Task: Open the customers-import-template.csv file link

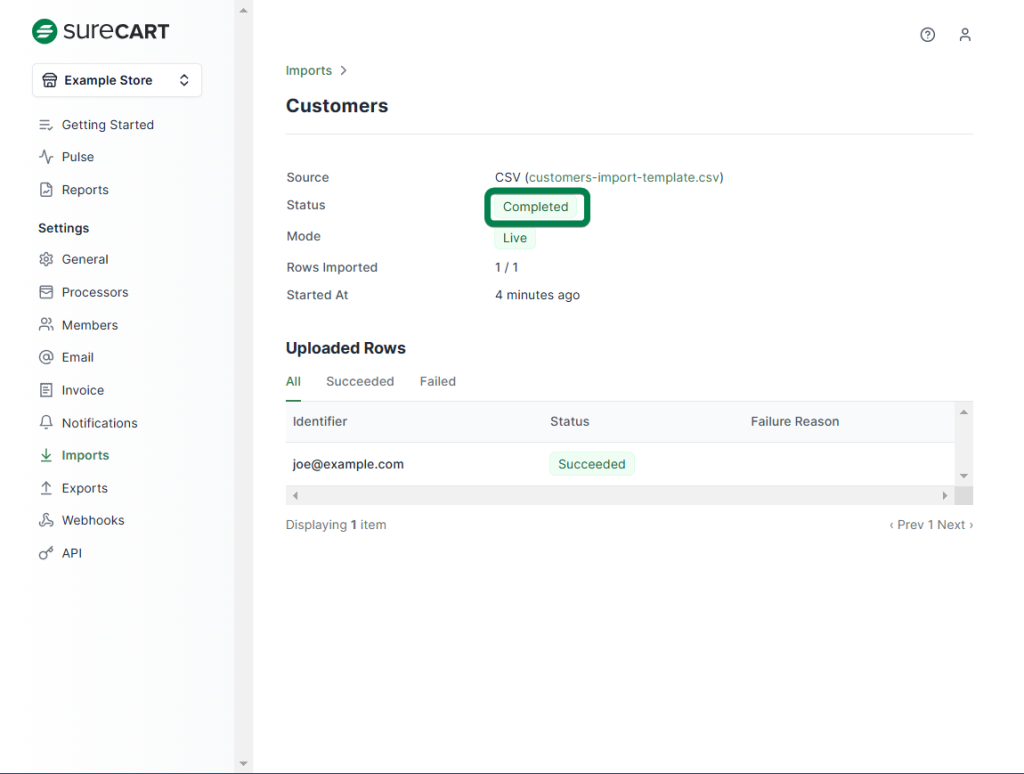Action: [x=623, y=177]
